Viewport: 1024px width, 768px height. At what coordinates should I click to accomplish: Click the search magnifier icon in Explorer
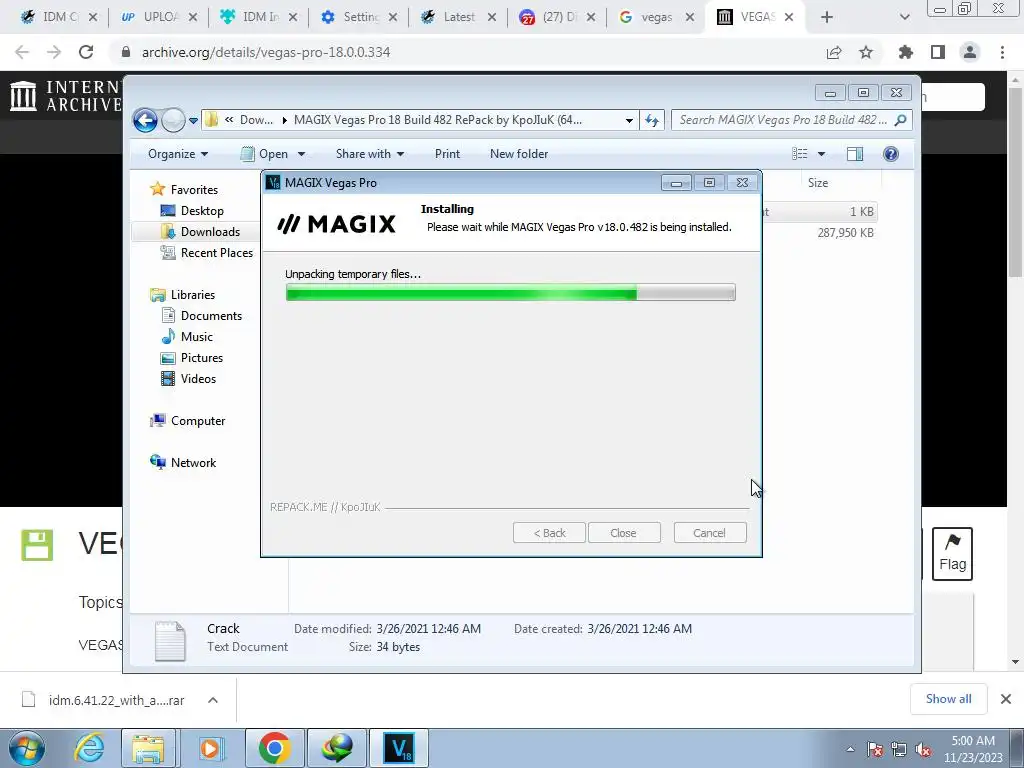coord(901,120)
